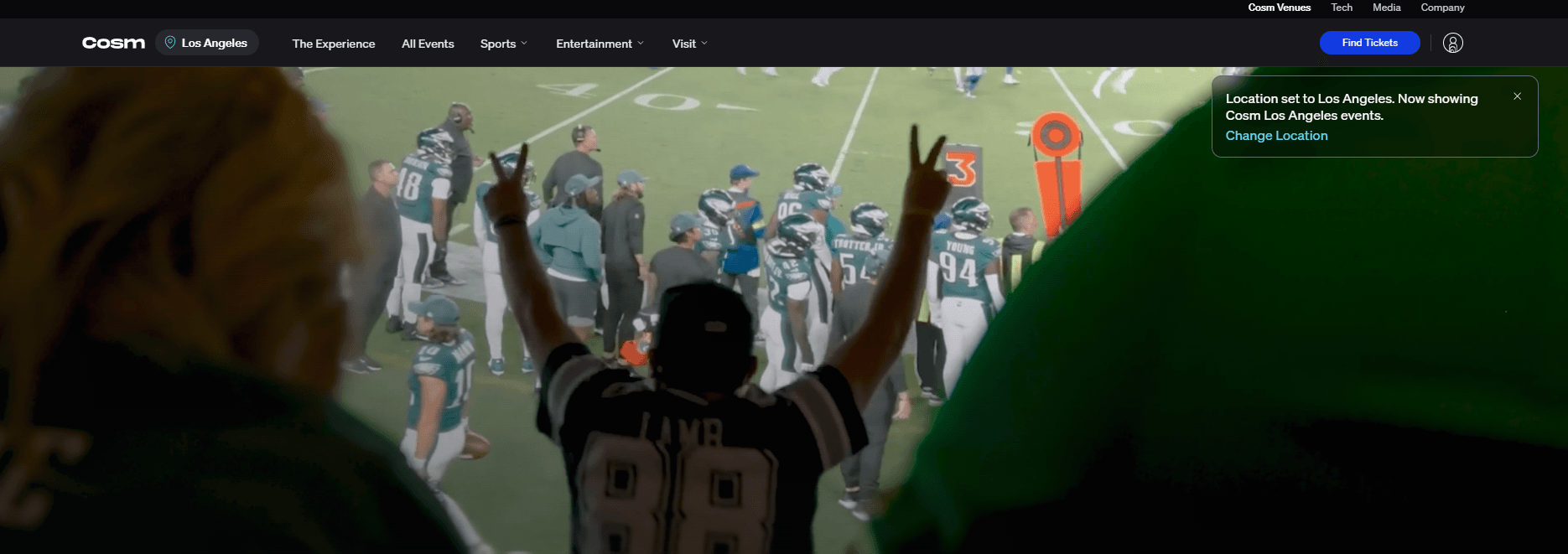This screenshot has height=554, width=1568.
Task: Click the football game hero video
Action: pos(784,310)
